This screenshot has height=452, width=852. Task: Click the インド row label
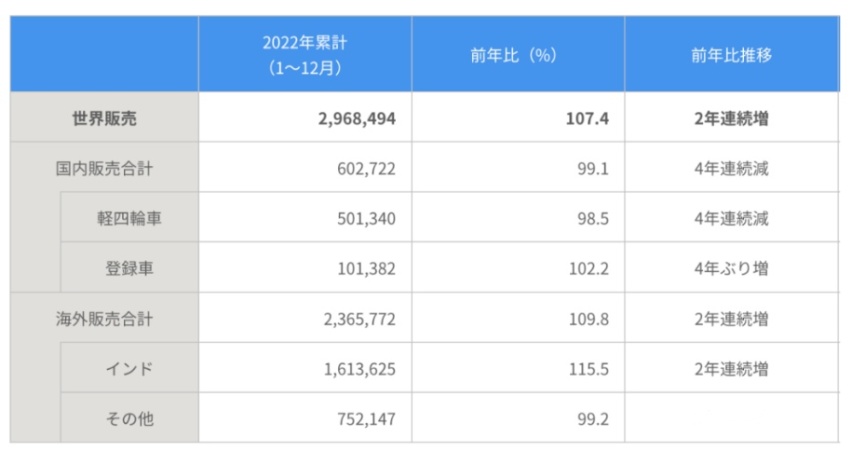pyautogui.click(x=130, y=369)
